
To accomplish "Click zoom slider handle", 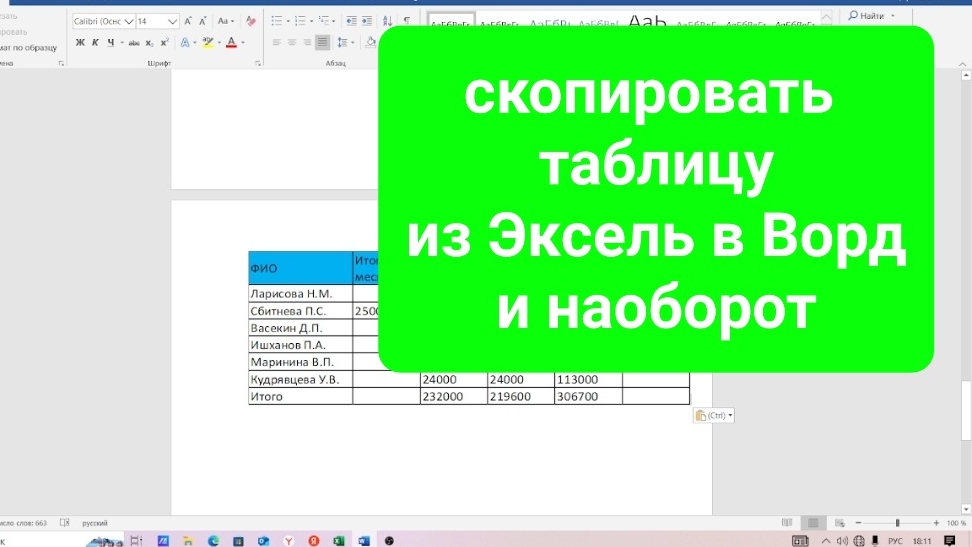I will pyautogui.click(x=897, y=523).
